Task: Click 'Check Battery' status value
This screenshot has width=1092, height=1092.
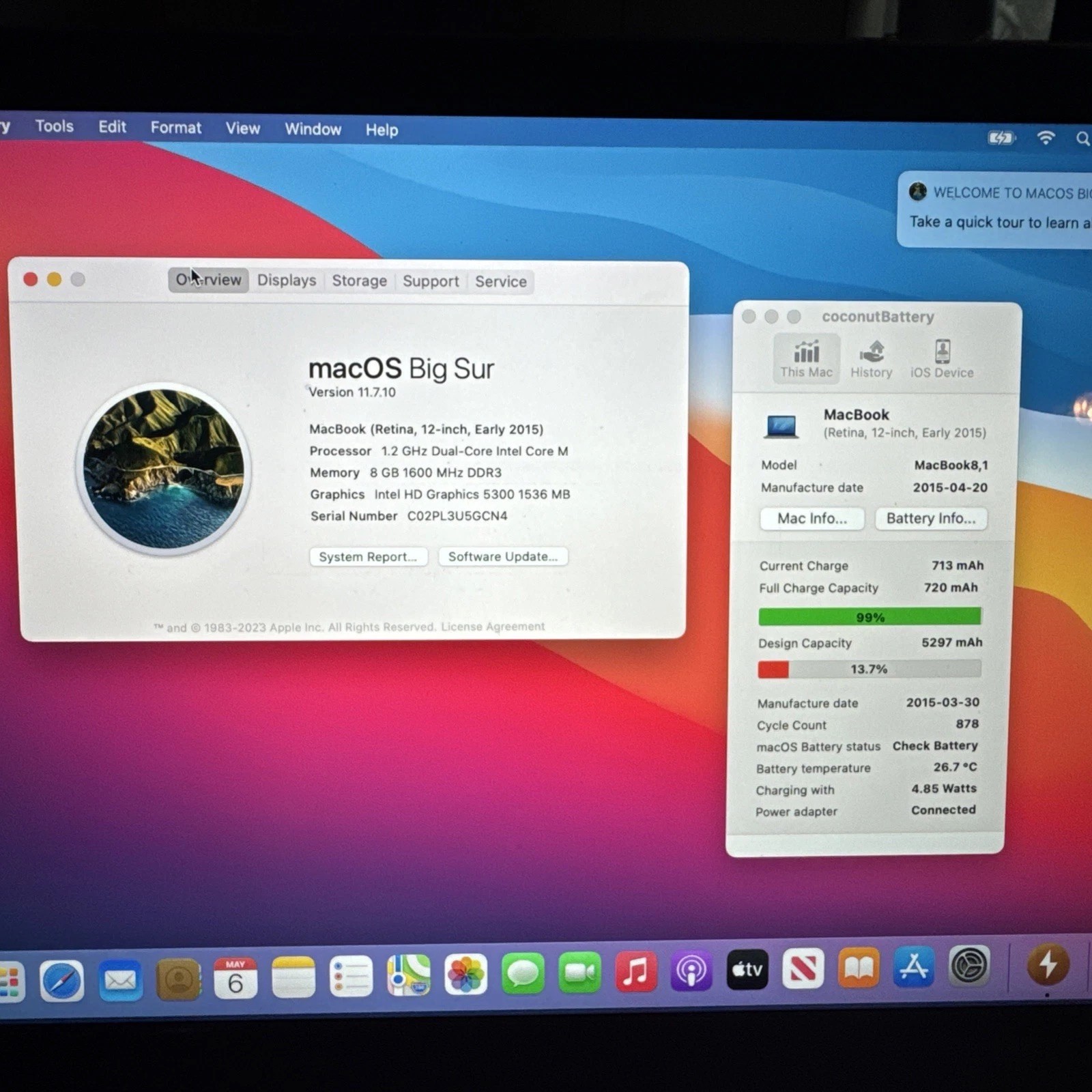Action: pyautogui.click(x=935, y=746)
